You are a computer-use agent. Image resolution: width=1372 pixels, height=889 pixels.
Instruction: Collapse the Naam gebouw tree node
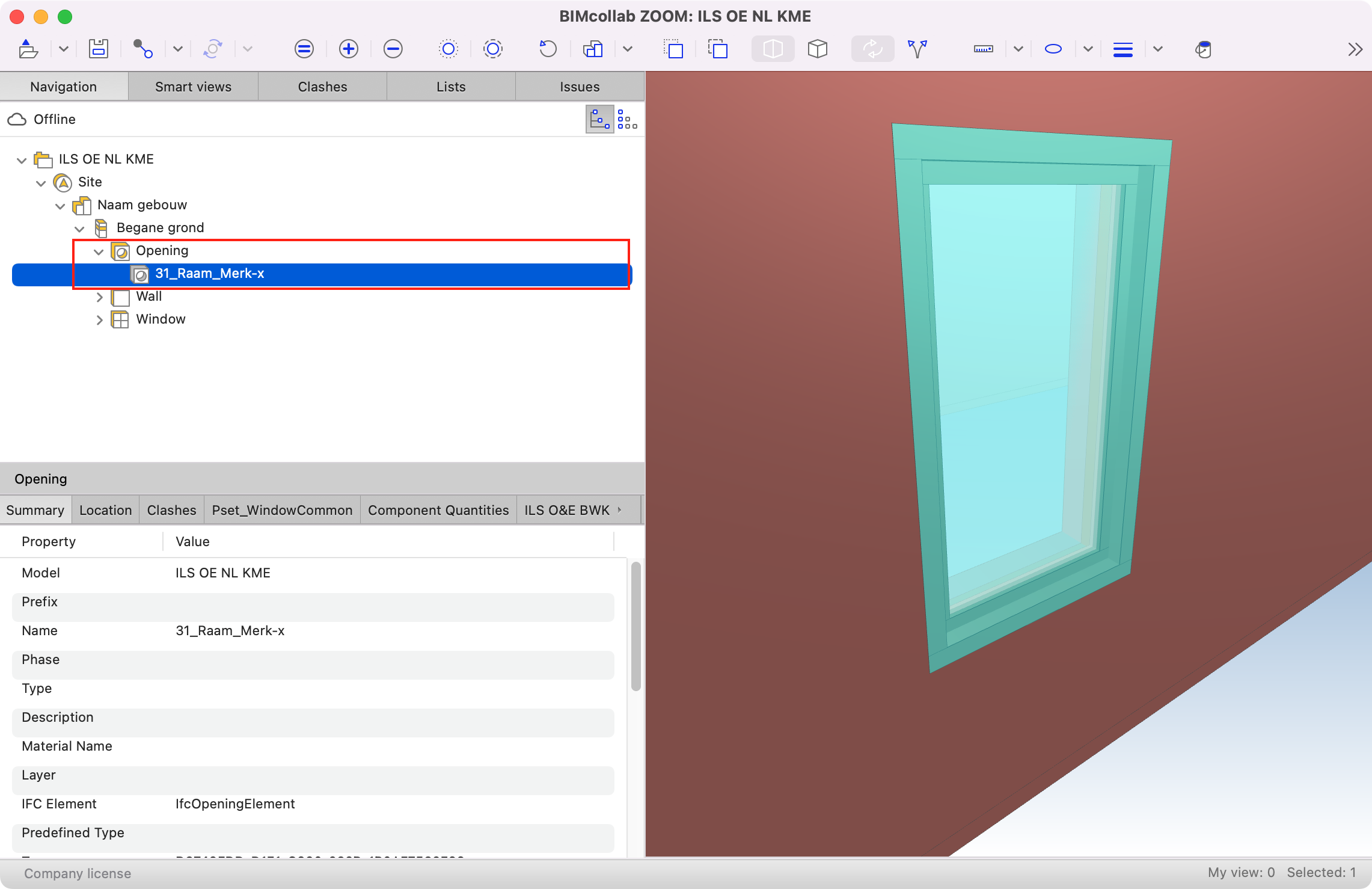(60, 206)
